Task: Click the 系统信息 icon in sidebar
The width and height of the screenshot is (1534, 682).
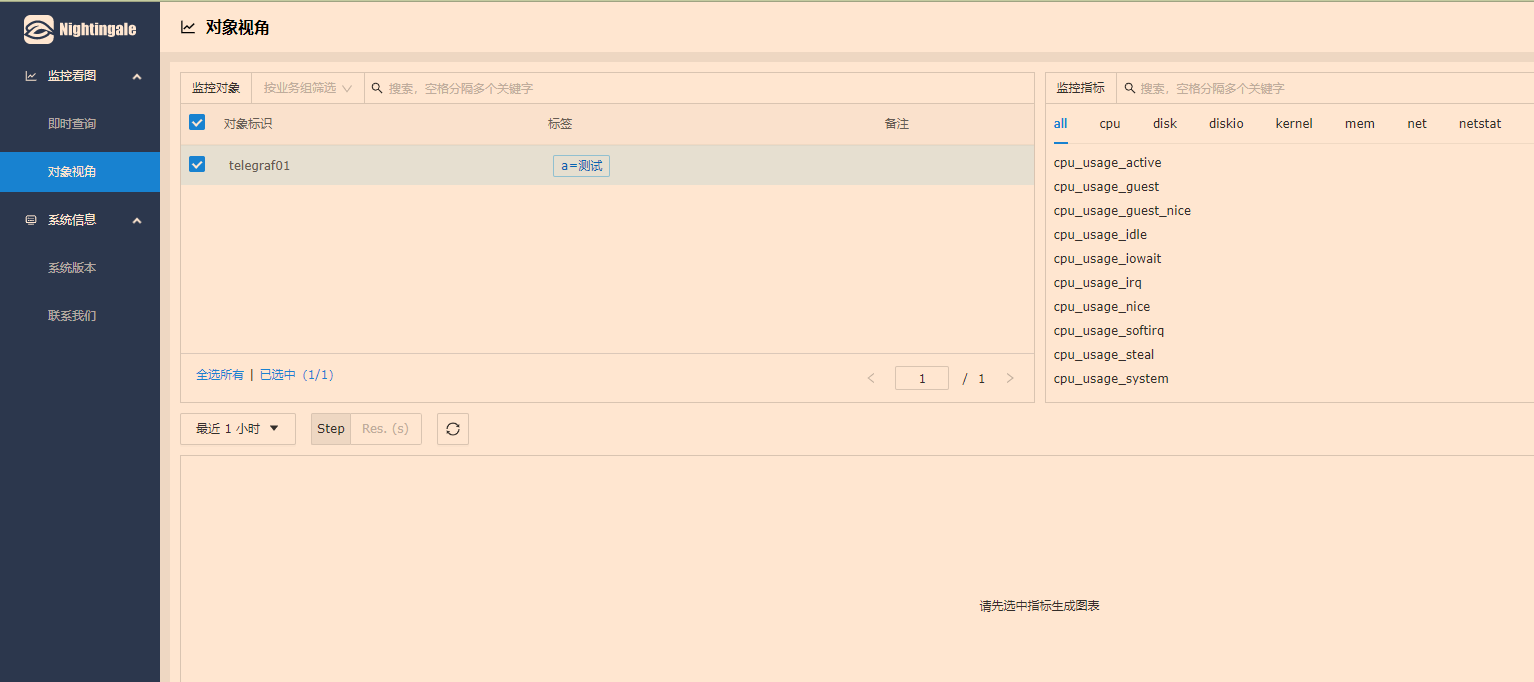Action: point(31,220)
